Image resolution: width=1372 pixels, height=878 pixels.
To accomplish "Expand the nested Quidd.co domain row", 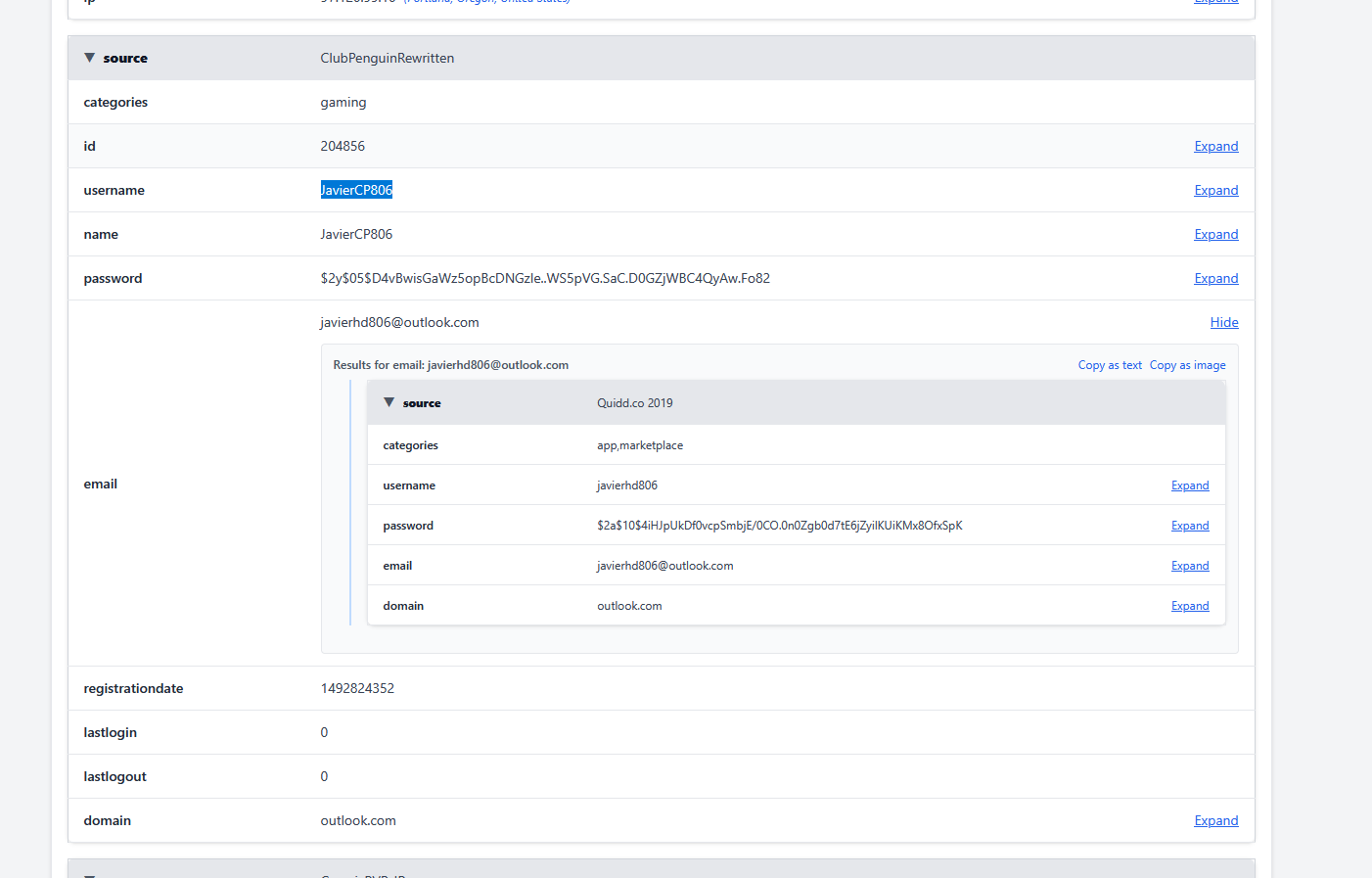I will point(1190,606).
